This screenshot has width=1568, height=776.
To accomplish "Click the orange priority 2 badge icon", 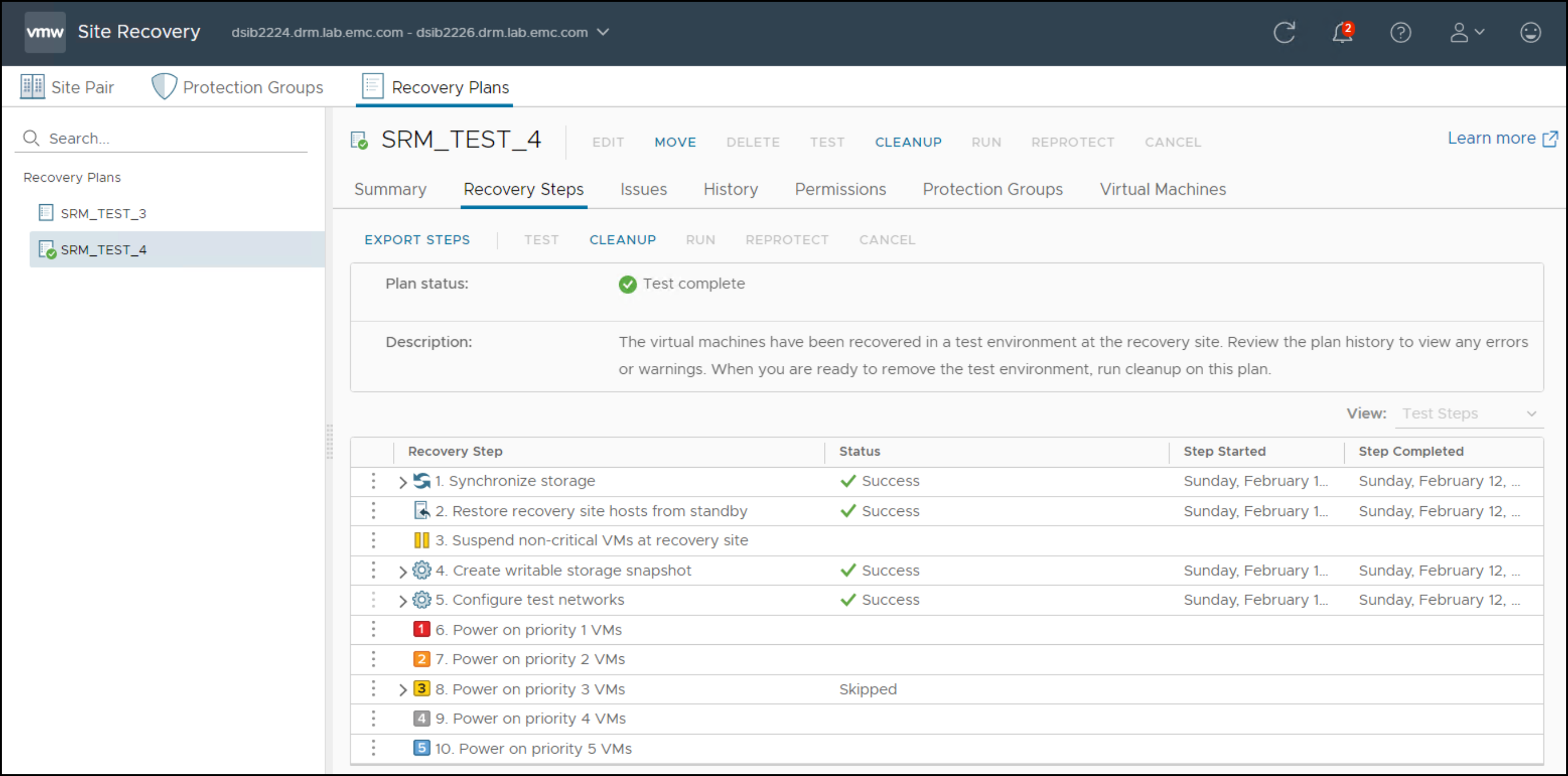I will point(421,659).
